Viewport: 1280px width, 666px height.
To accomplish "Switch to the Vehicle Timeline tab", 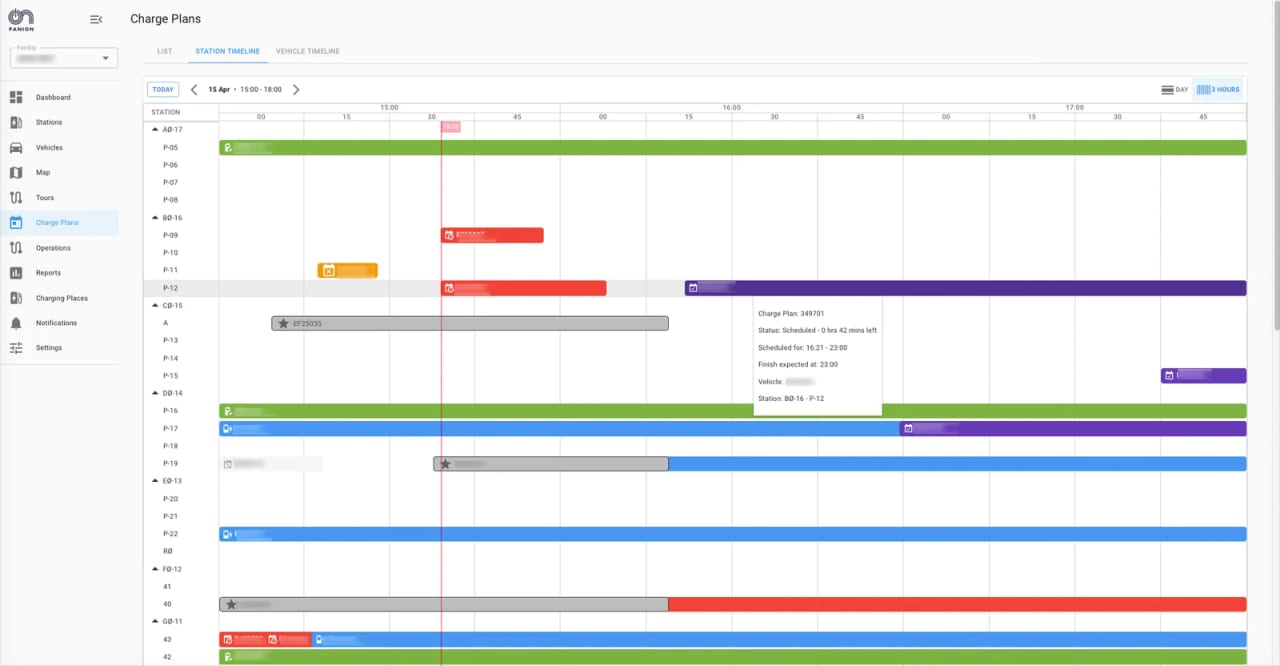I will pos(308,51).
